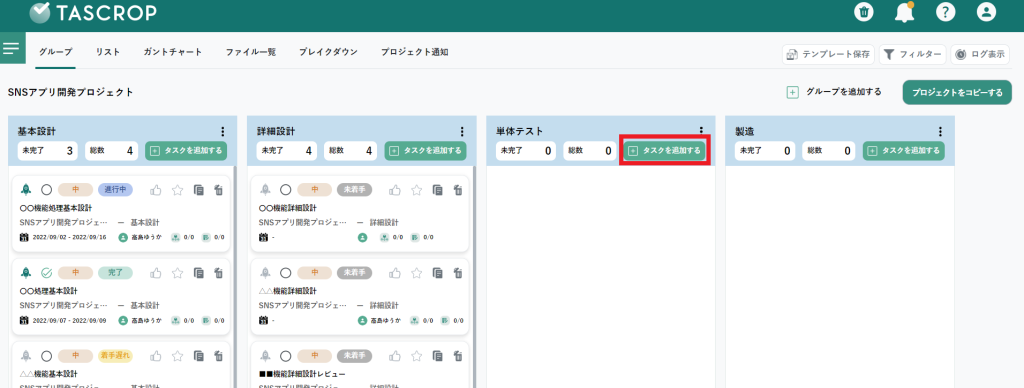Delete the 〇〇機能処理基本設計 task card
The image size is (1024, 388).
[x=219, y=190]
